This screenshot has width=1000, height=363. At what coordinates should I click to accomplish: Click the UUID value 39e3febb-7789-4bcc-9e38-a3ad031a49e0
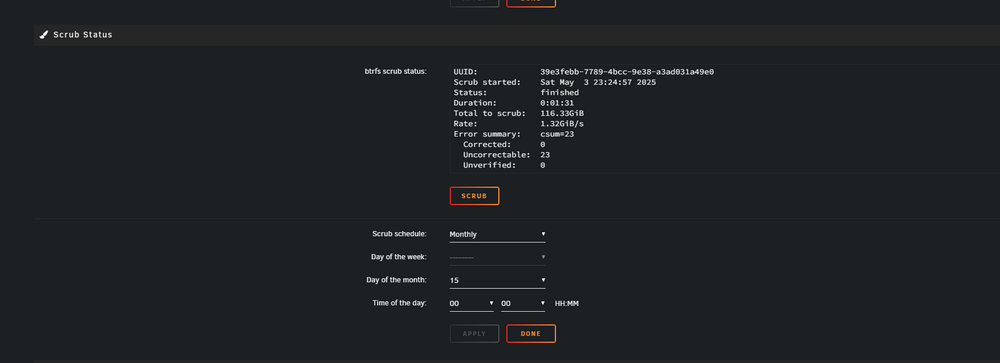tap(626, 72)
